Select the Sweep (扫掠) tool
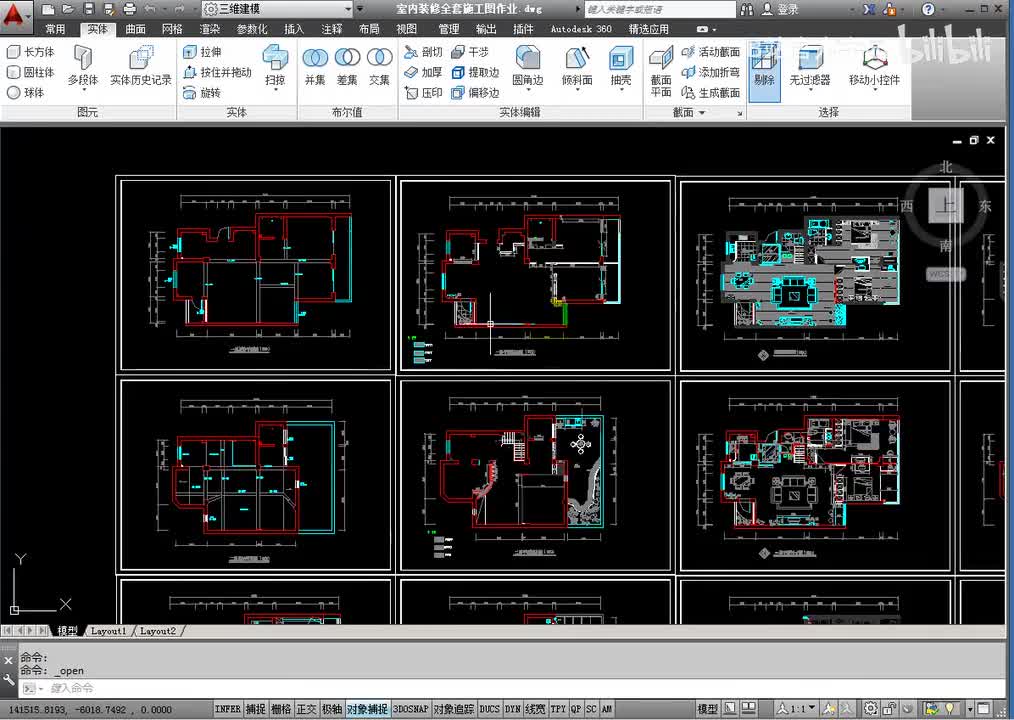This screenshot has height=720, width=1014. click(x=275, y=66)
